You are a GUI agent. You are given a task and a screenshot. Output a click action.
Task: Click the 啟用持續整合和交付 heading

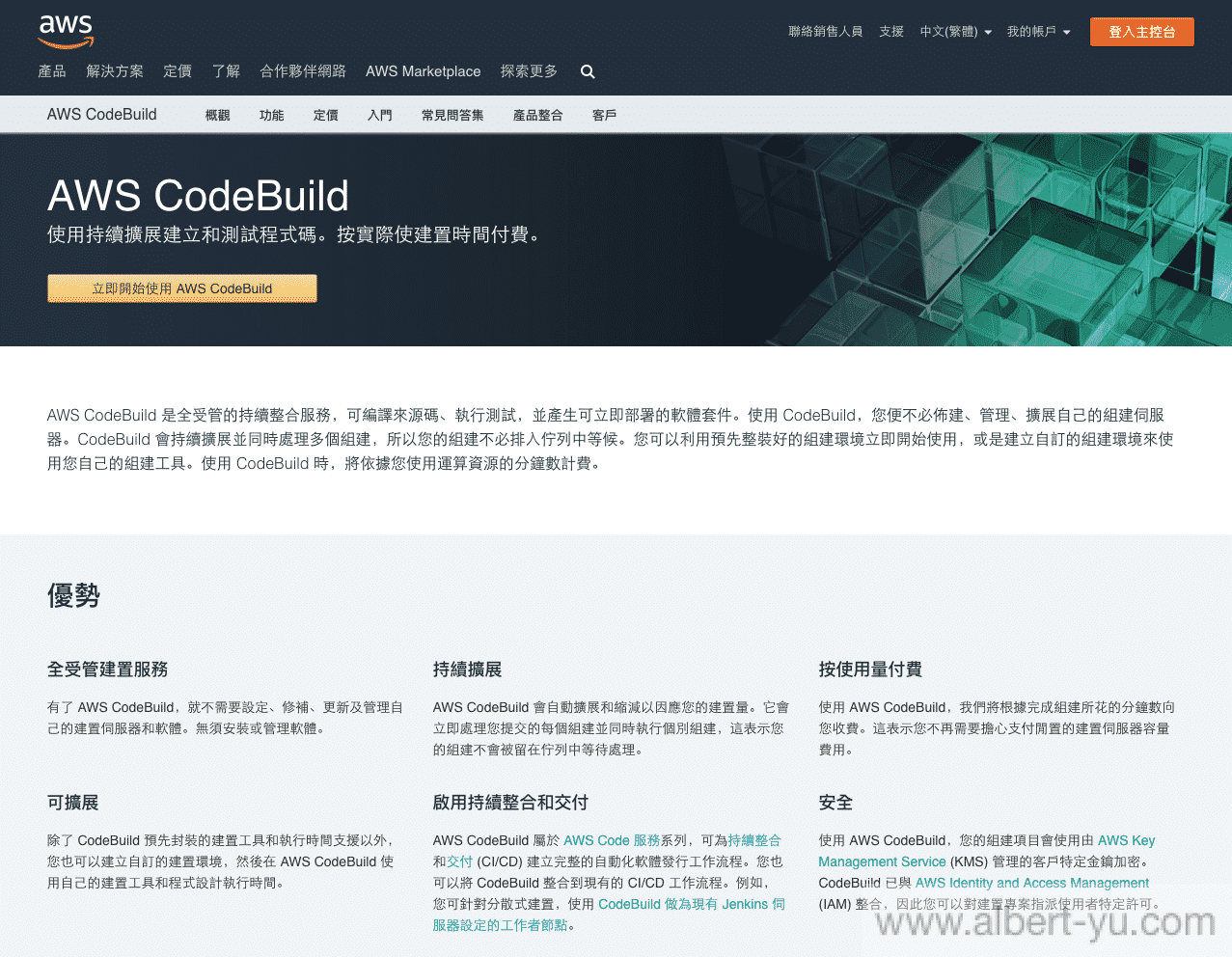[x=510, y=803]
